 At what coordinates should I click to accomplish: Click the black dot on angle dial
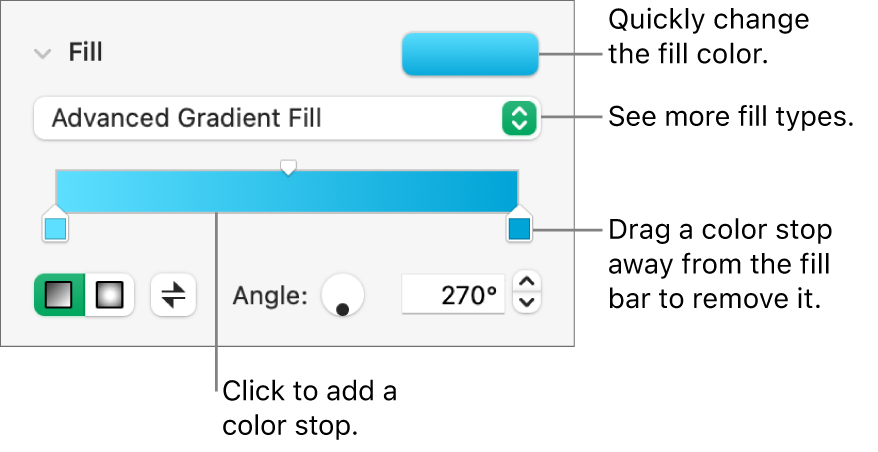point(342,310)
